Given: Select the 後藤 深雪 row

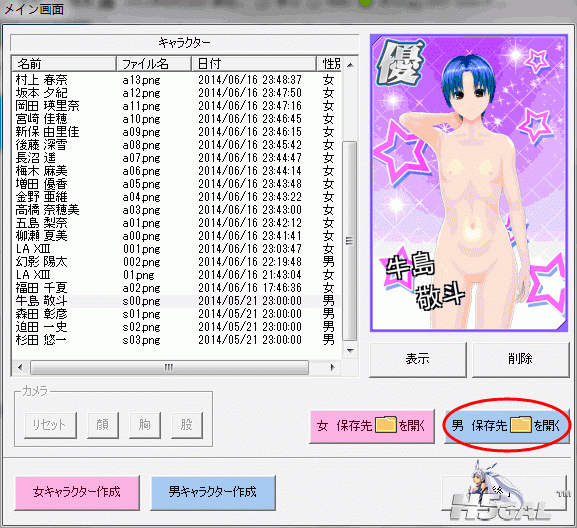Looking at the screenshot, I should [x=177, y=145].
